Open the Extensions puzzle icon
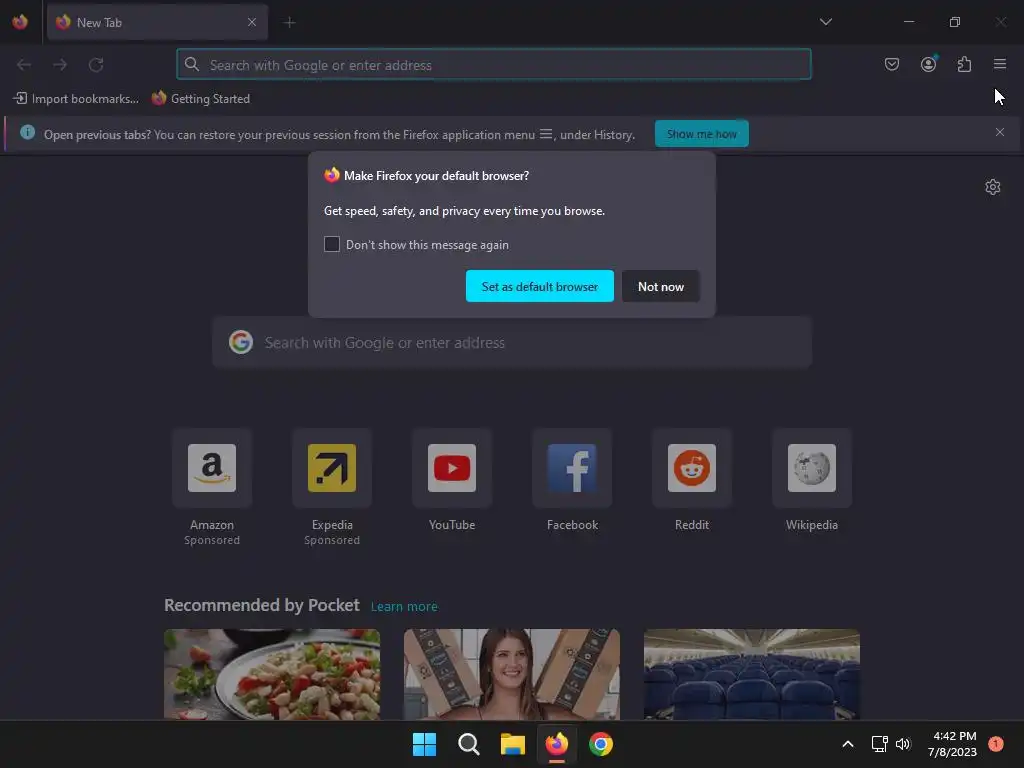 (964, 64)
